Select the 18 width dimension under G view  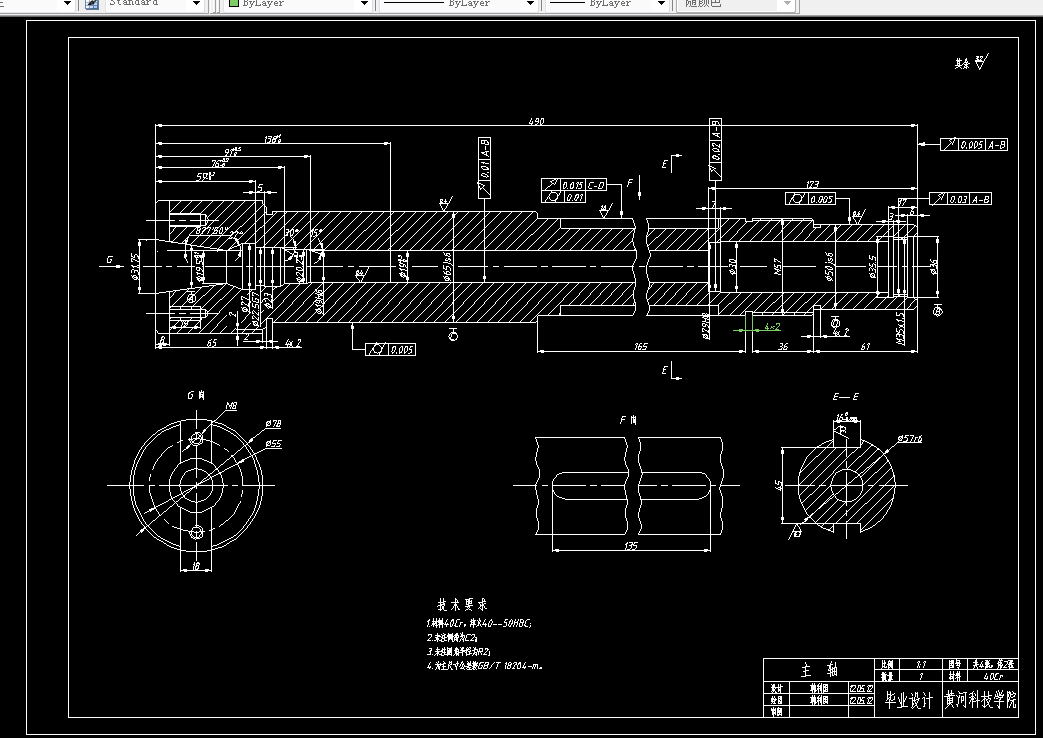(x=196, y=566)
